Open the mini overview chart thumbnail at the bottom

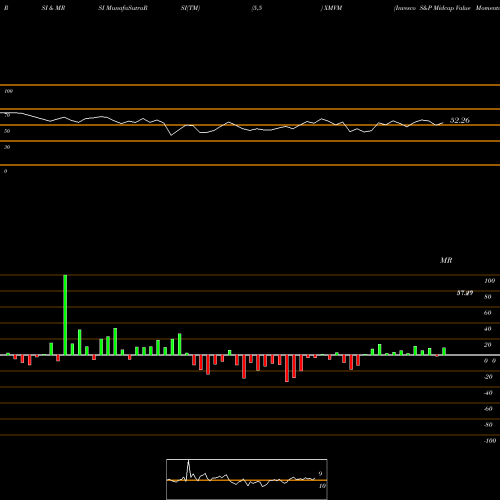point(247,479)
